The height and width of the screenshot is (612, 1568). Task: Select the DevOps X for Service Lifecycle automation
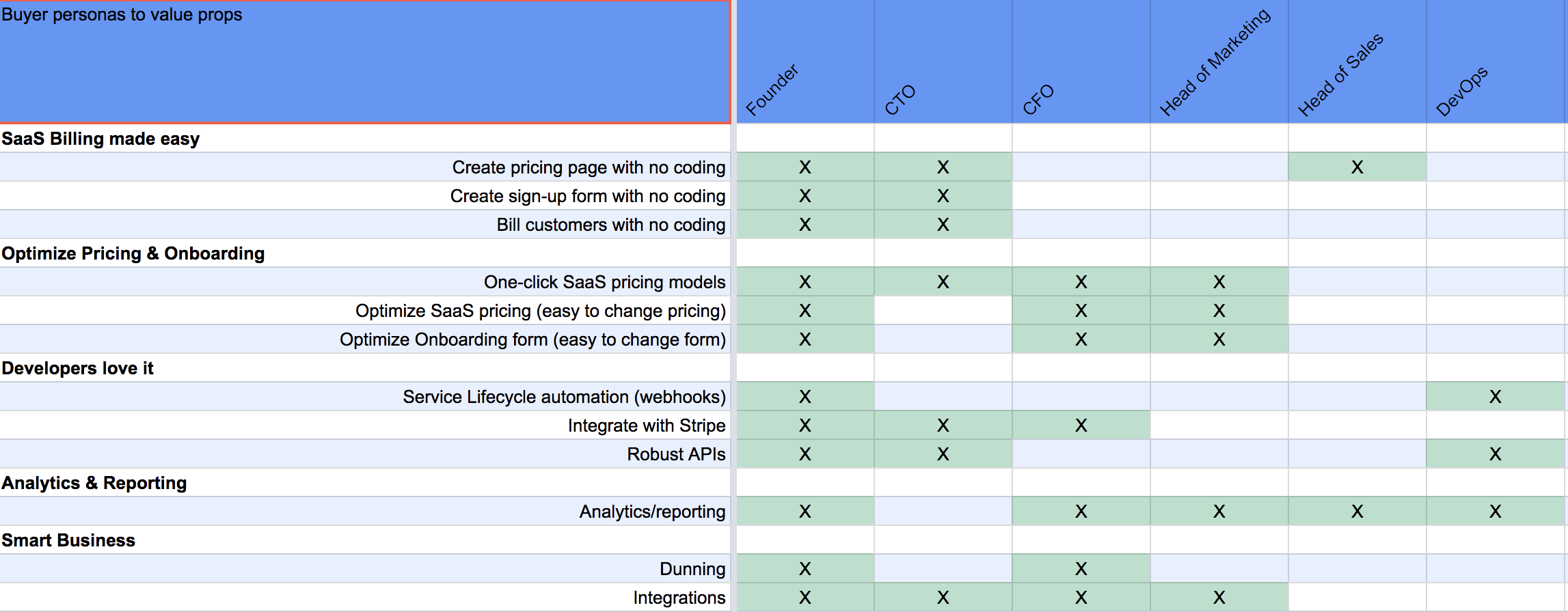[x=1496, y=397]
